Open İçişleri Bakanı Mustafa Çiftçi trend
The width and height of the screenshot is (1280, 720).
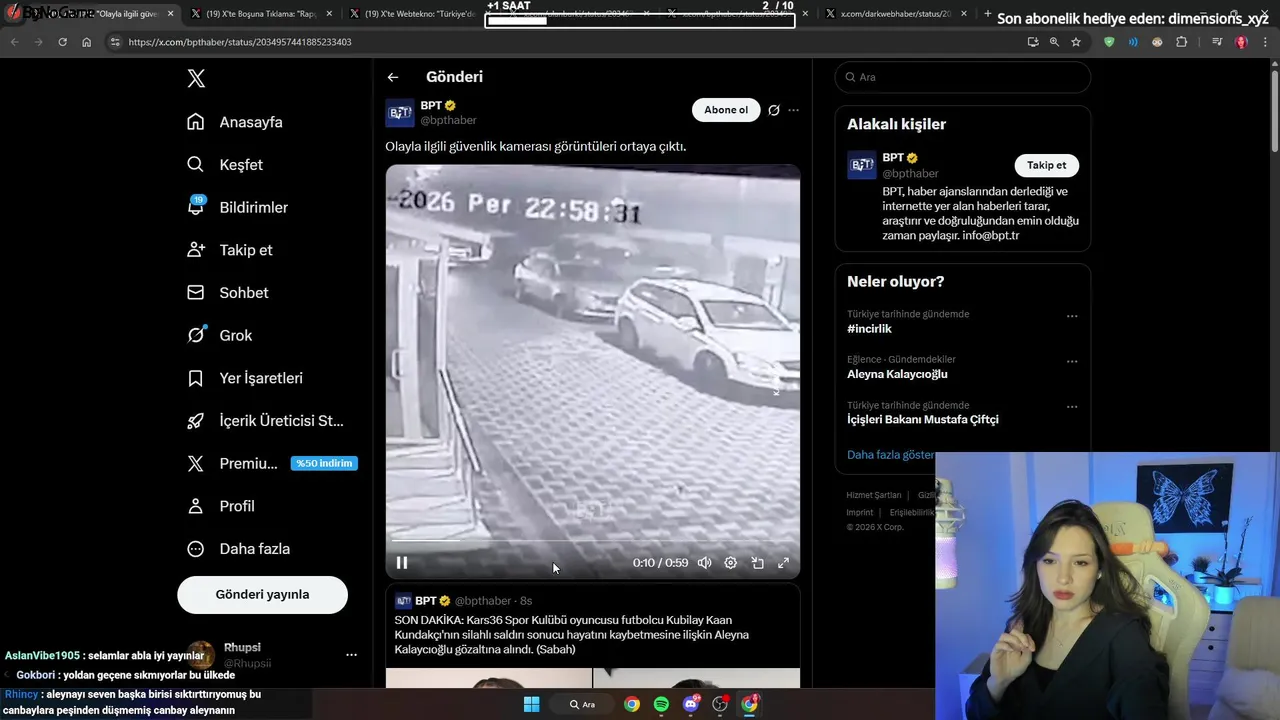pos(922,420)
